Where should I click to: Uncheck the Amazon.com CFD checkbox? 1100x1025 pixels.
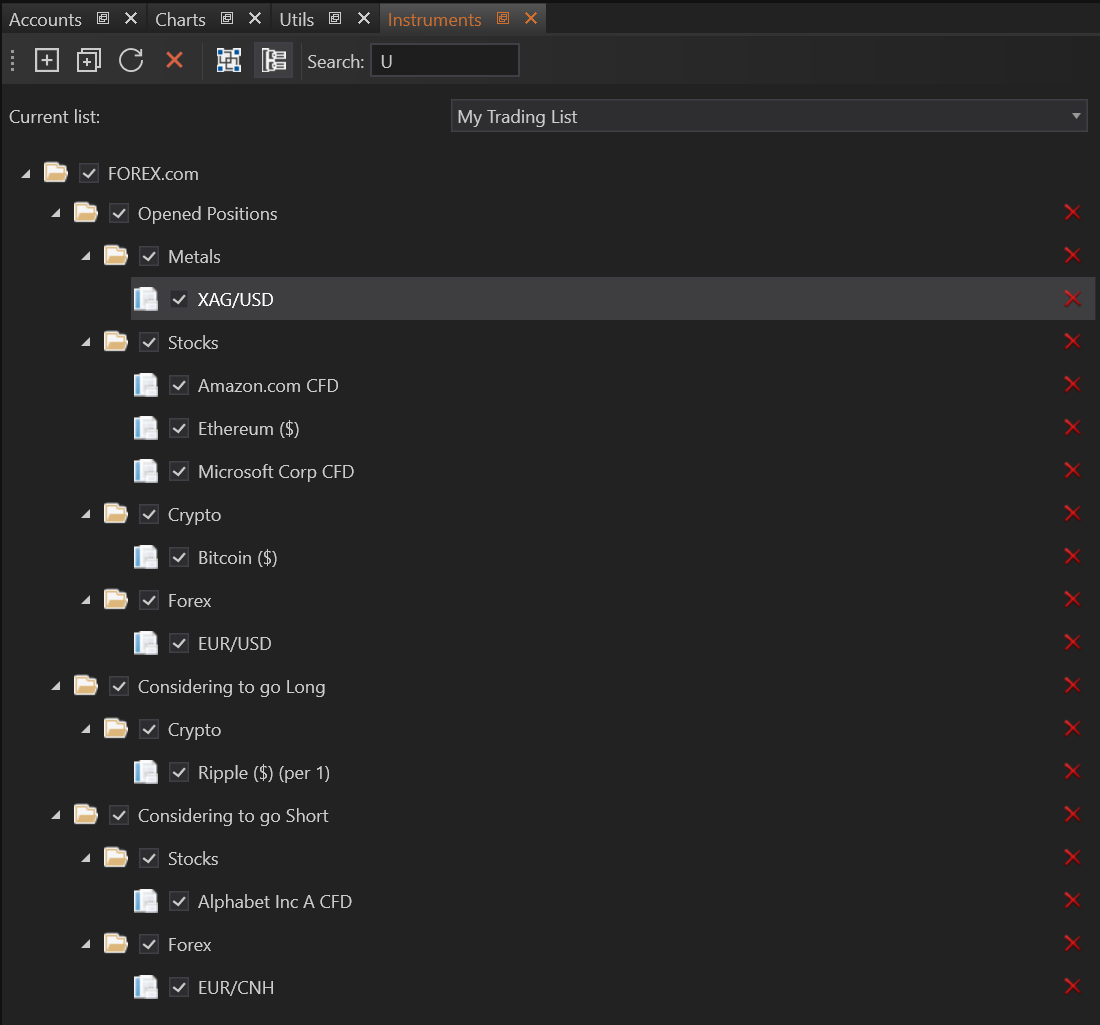click(x=179, y=386)
